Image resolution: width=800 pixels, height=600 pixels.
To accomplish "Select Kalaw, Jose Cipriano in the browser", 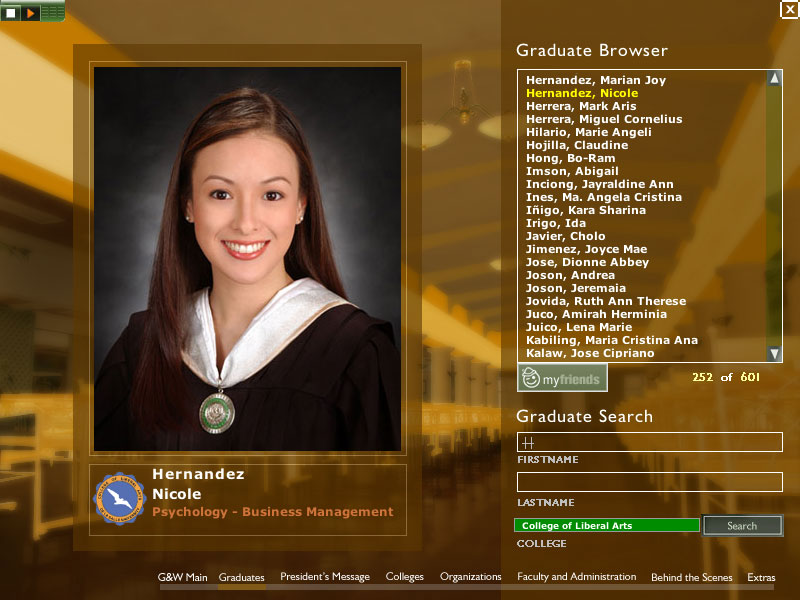I will (x=590, y=353).
